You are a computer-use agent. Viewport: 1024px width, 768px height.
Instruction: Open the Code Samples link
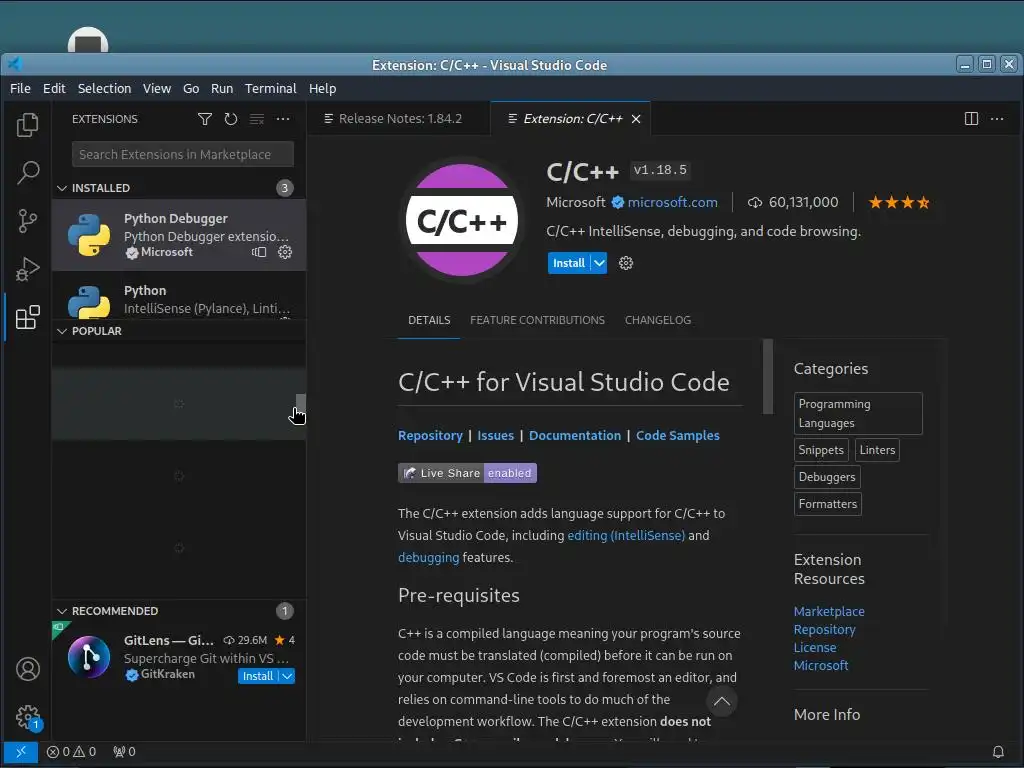click(x=677, y=436)
